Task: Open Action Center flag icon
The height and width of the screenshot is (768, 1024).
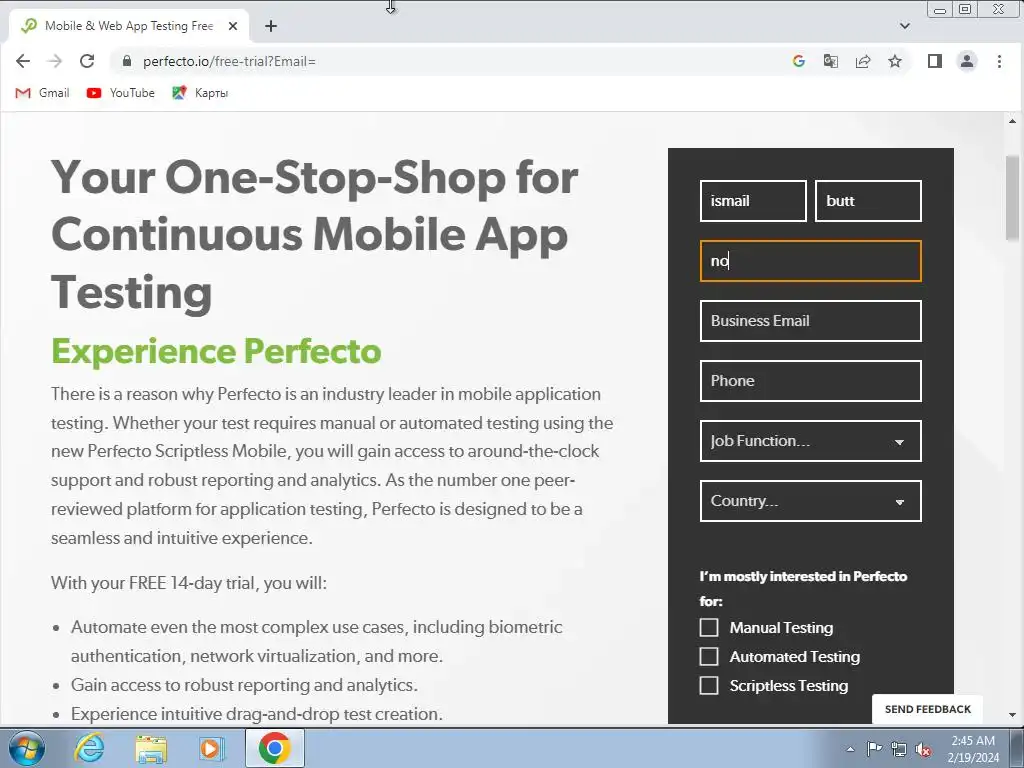Action: 874,749
